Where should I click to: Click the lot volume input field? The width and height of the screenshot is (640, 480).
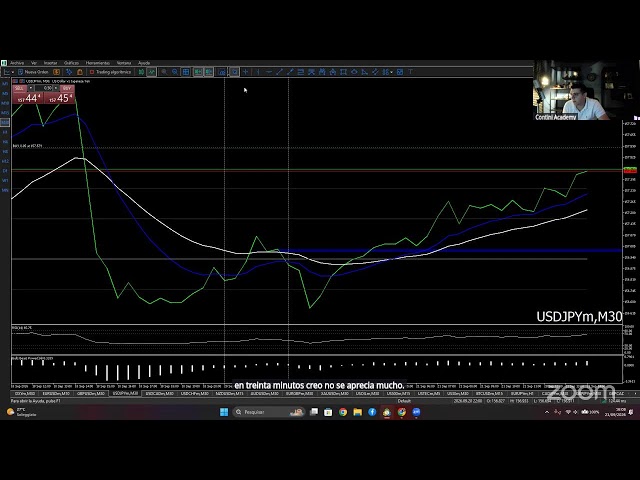tap(44, 88)
